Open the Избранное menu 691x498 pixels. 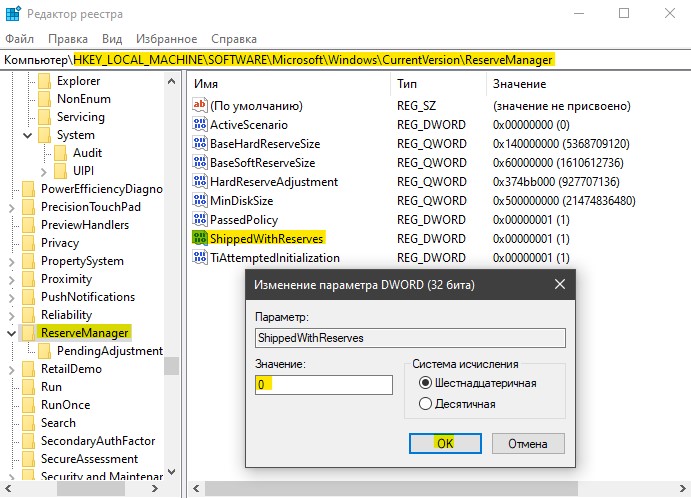(167, 39)
